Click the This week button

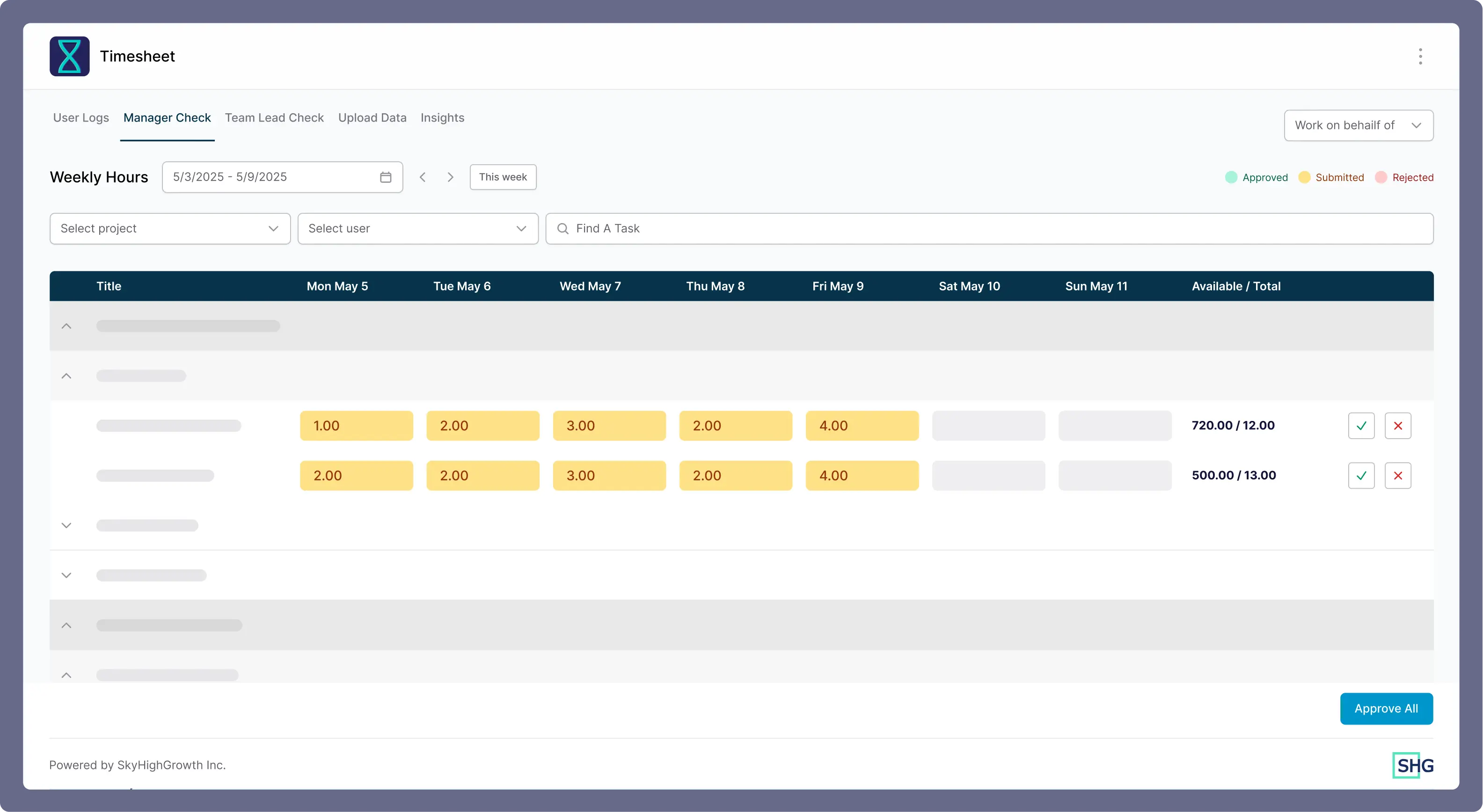click(503, 177)
